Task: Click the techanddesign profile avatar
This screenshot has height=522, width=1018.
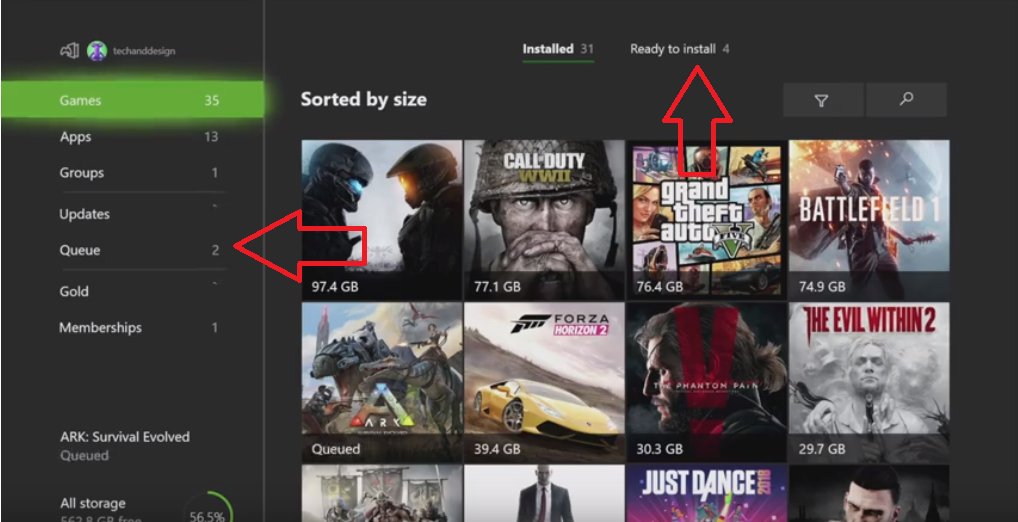Action: point(97,51)
